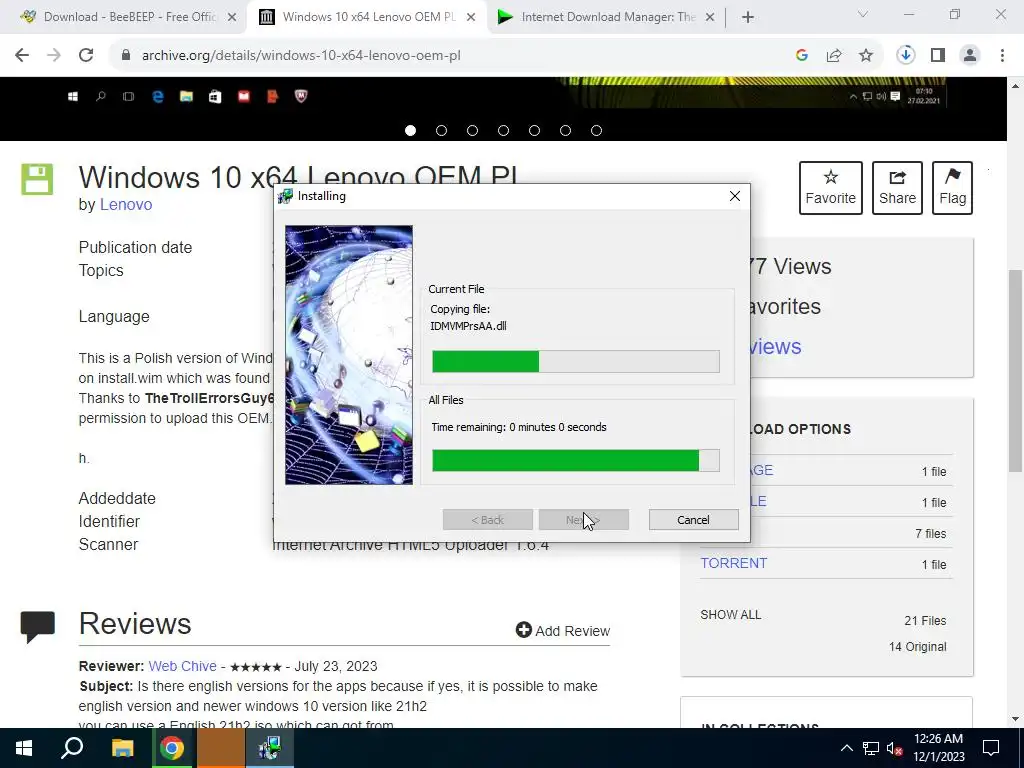Open notification center
Screen dimensions: 1024x768
point(991,748)
